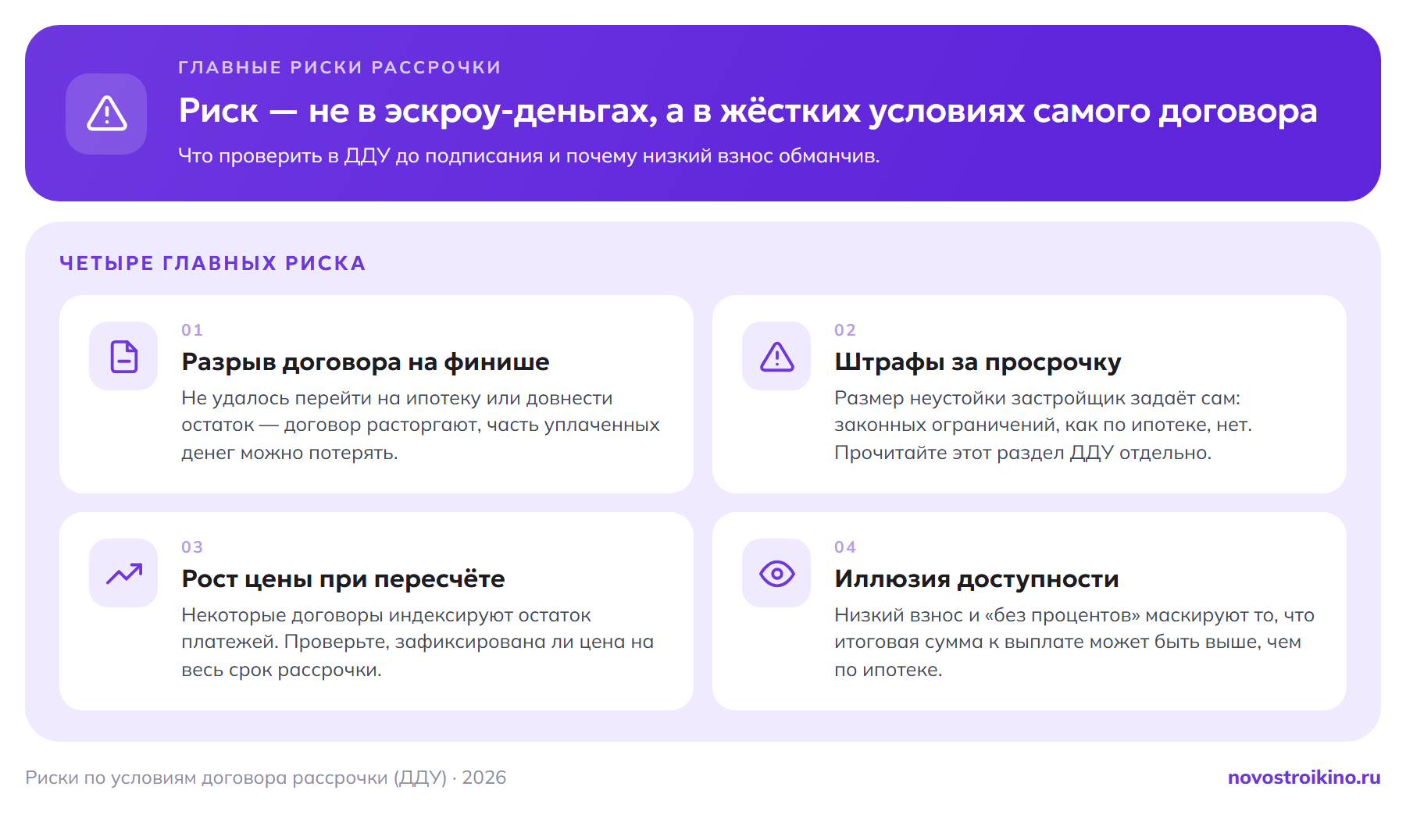Click the label ГЛАВНЫЕ РИСКИ РАССРОЧКИ
The width and height of the screenshot is (1406, 840).
[340, 67]
